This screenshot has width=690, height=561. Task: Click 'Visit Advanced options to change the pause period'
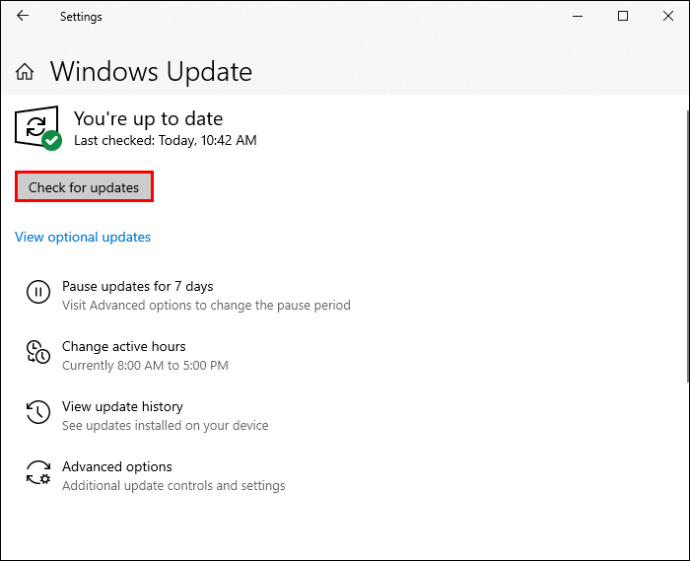206,305
